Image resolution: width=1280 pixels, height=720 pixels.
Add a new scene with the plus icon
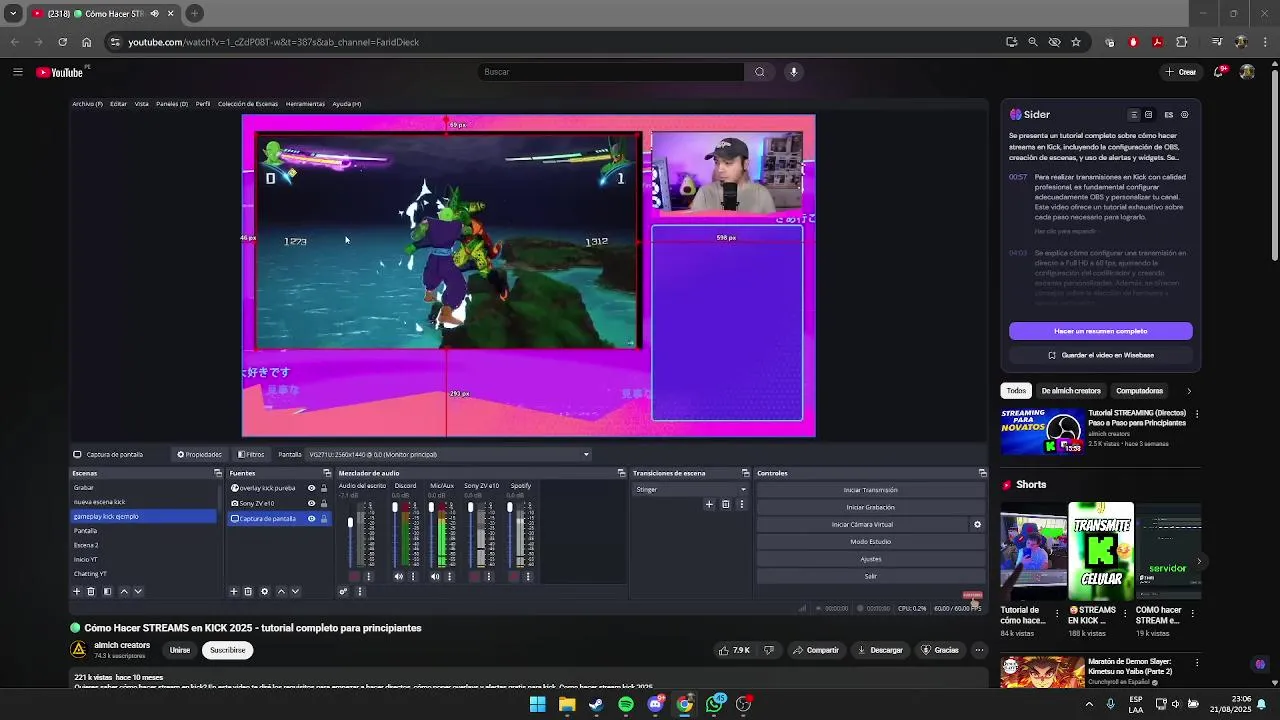coord(76,591)
